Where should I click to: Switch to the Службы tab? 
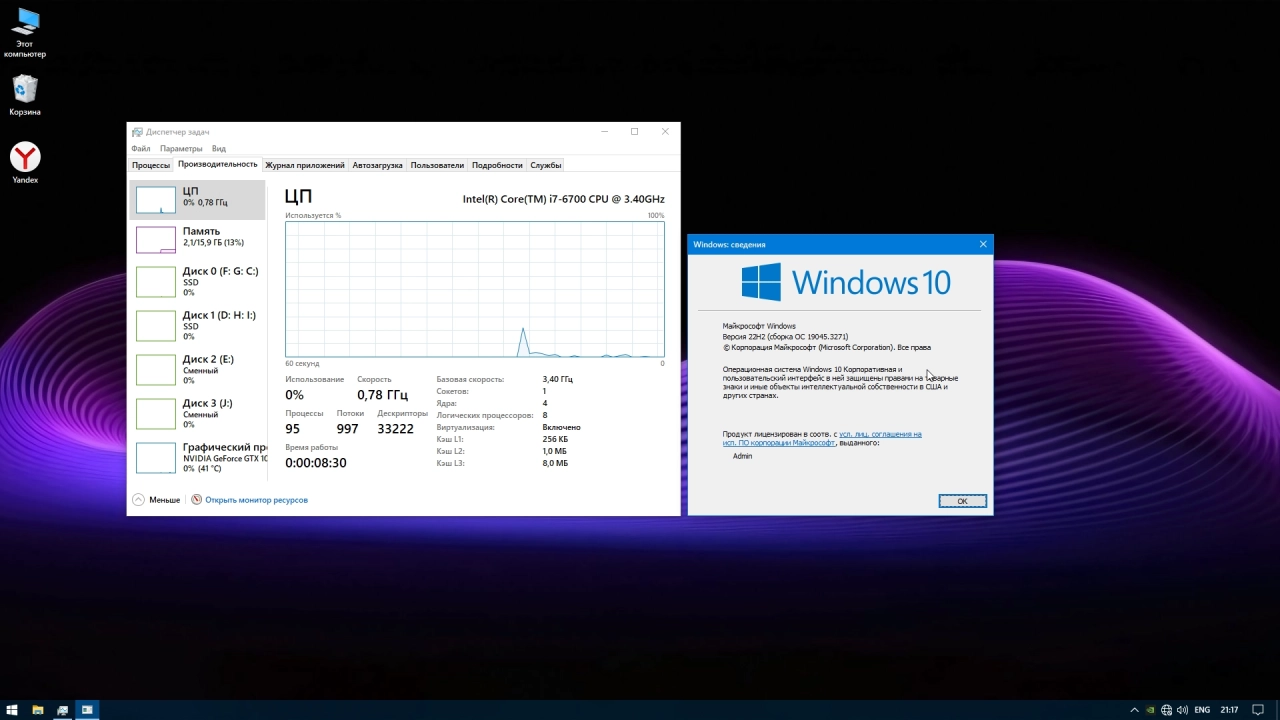click(546, 165)
